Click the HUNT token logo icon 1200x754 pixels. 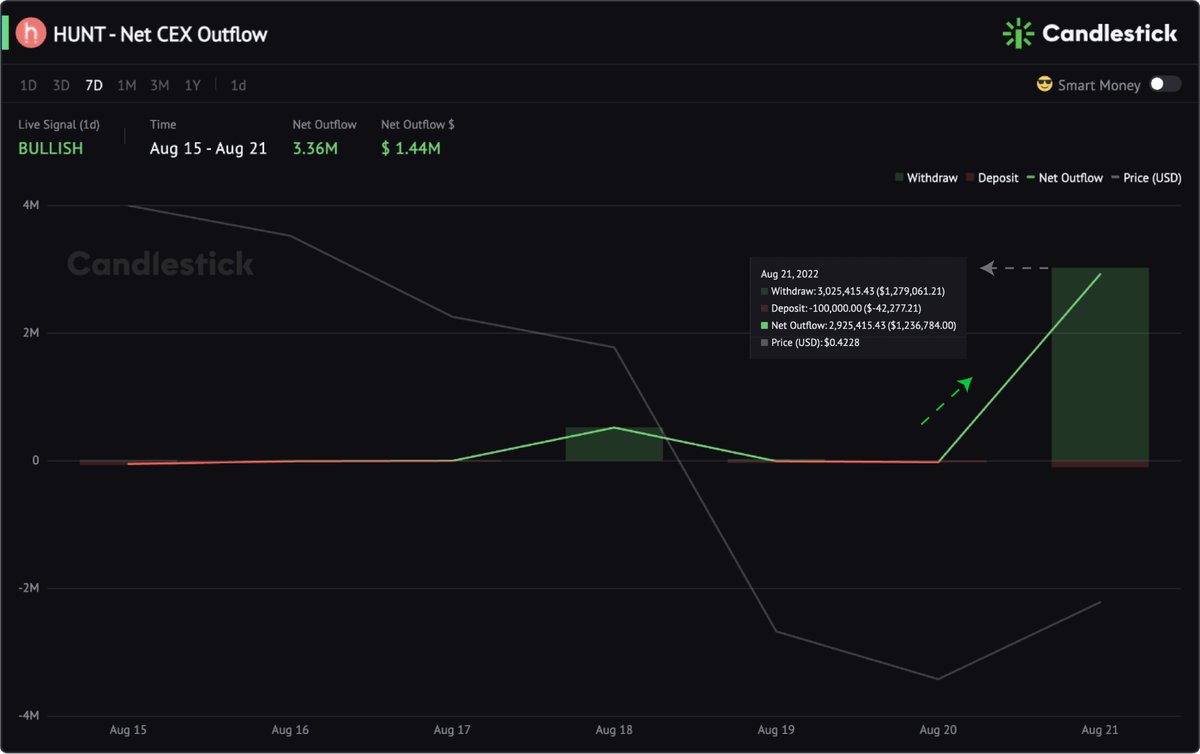[x=32, y=33]
